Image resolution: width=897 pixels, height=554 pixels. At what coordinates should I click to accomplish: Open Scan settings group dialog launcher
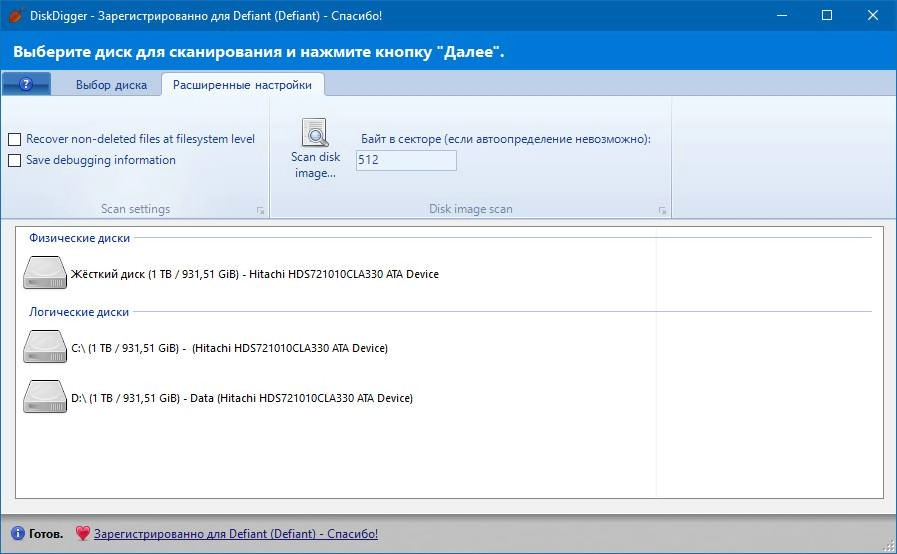click(x=261, y=211)
